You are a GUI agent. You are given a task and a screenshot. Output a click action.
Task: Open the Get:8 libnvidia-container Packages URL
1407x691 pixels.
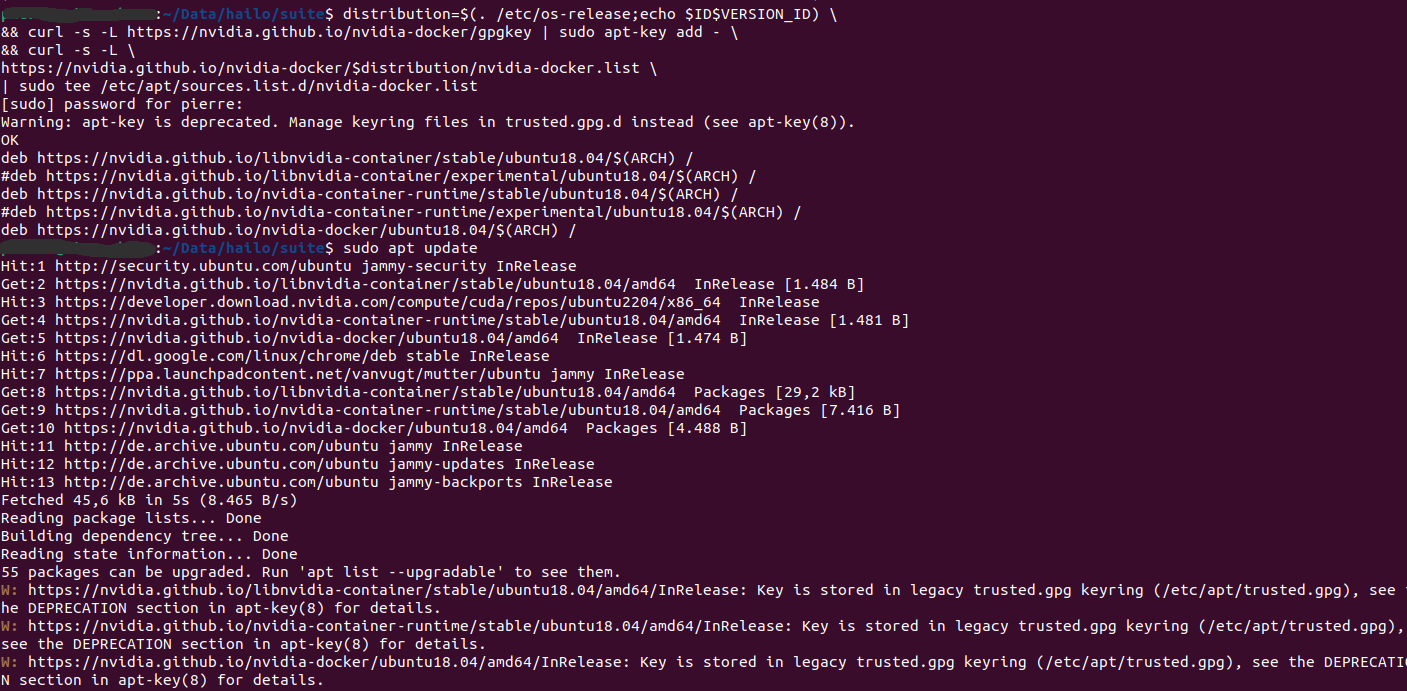(x=365, y=392)
